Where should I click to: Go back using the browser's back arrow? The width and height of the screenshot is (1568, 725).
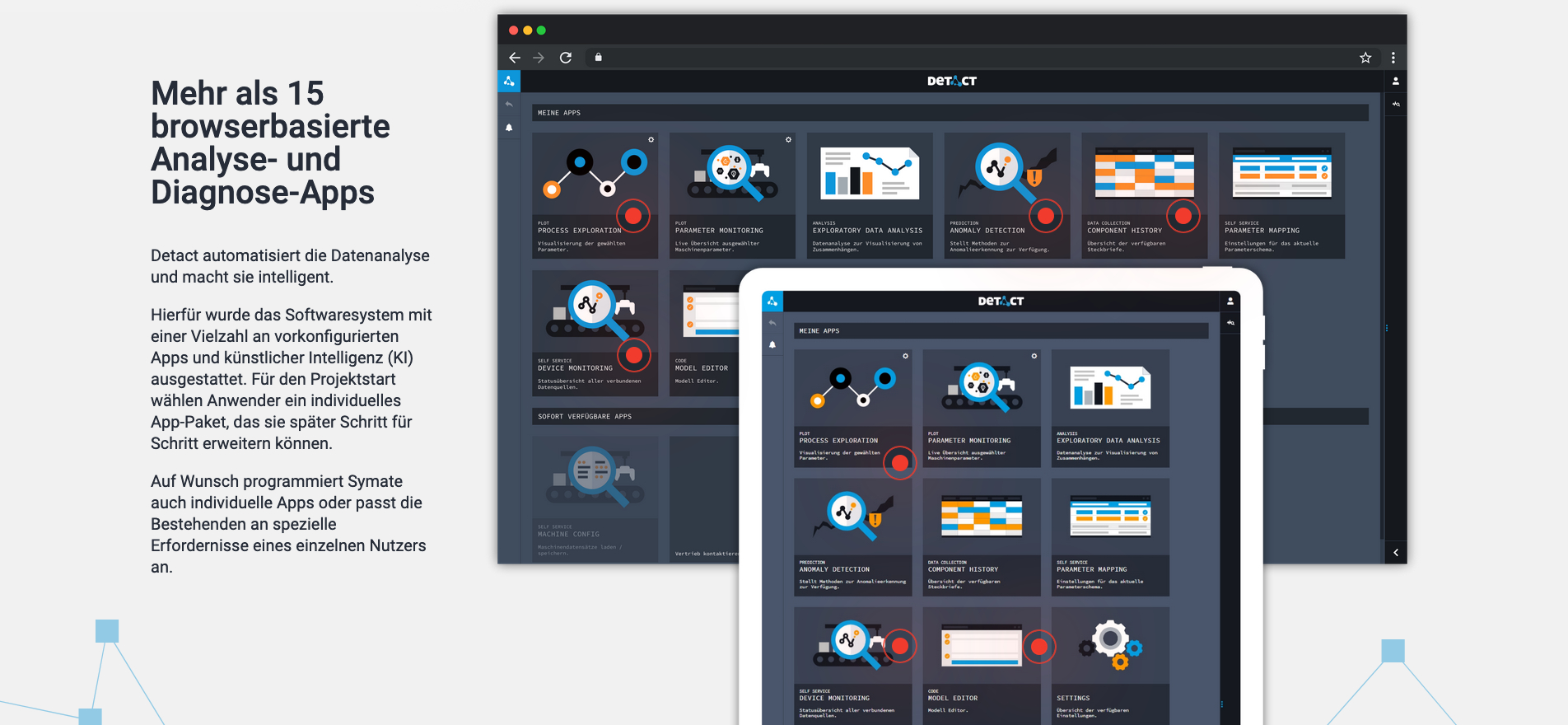[x=515, y=58]
